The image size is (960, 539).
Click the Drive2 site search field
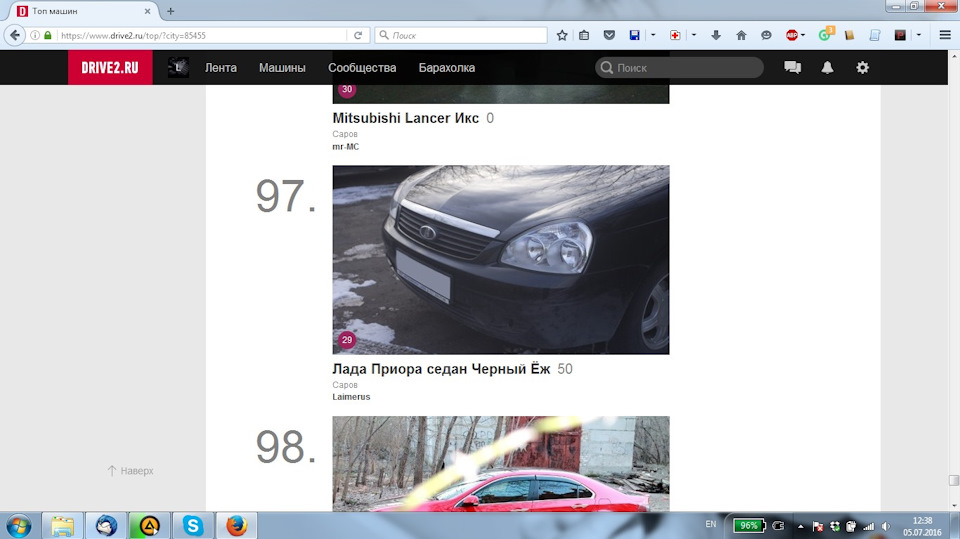pyautogui.click(x=680, y=67)
